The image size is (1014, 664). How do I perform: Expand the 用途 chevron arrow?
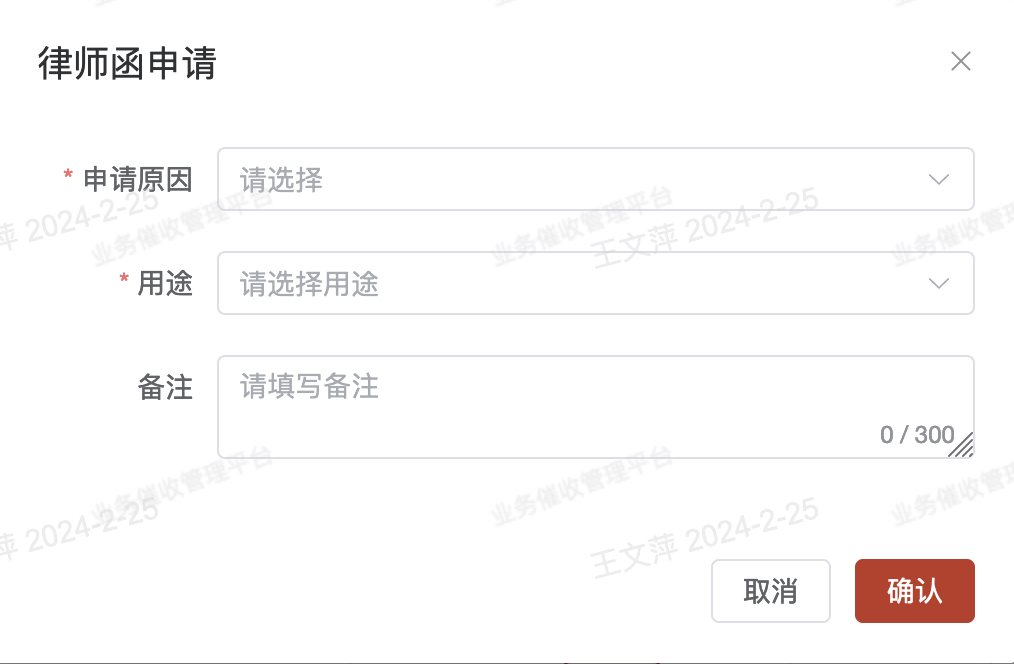pyautogui.click(x=938, y=283)
